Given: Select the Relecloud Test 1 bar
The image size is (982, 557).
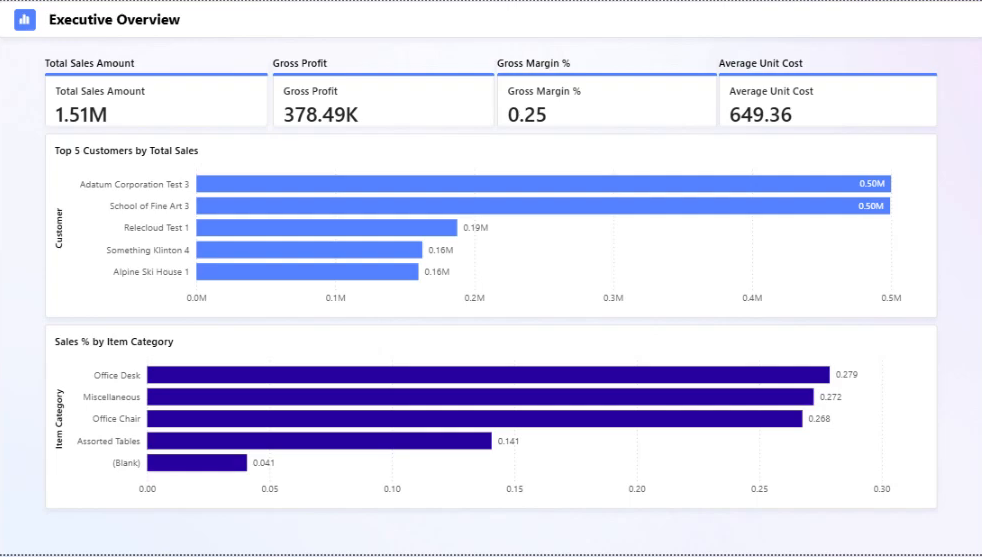Looking at the screenshot, I should point(327,227).
